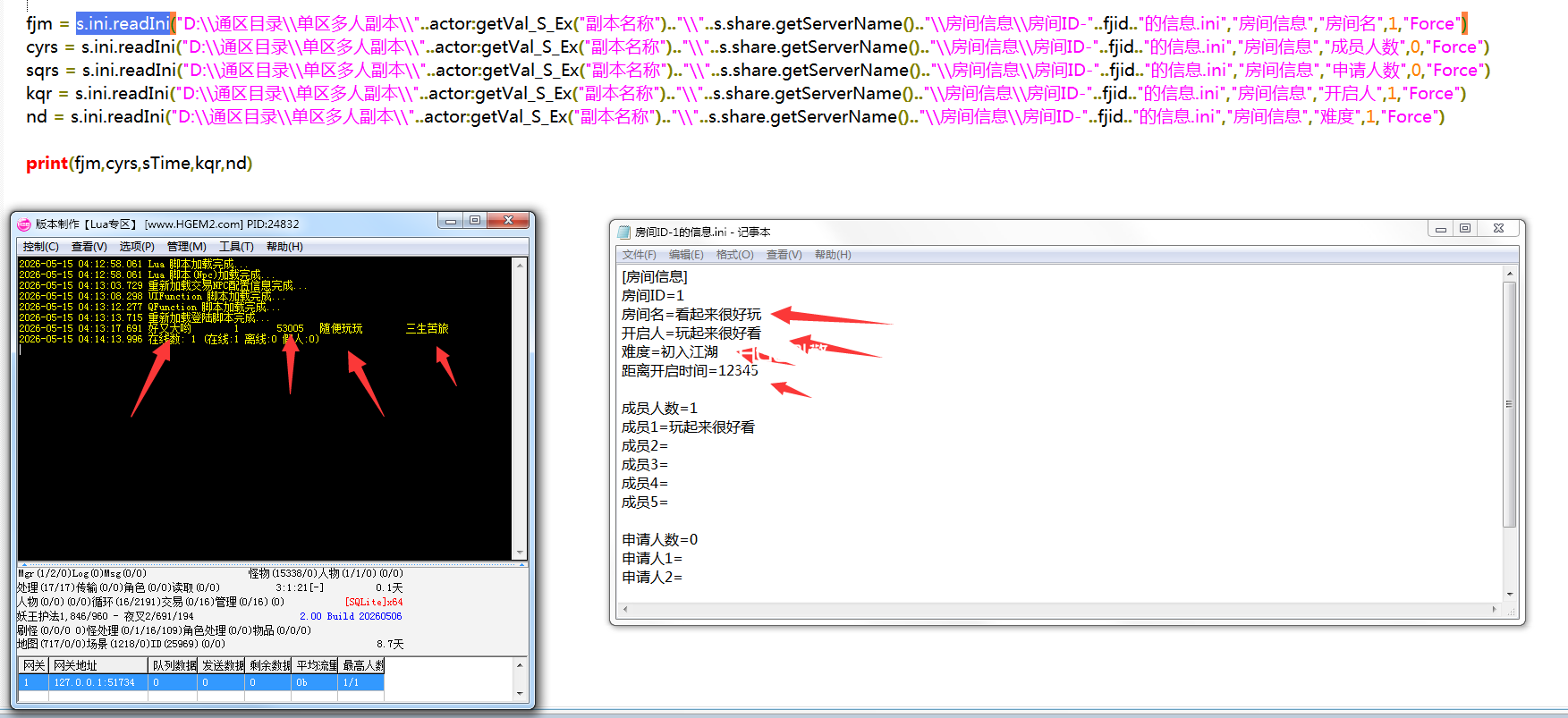This screenshot has width=1568, height=718.
Task: Click gateway table scroll-up arrow
Action: pos(520,665)
